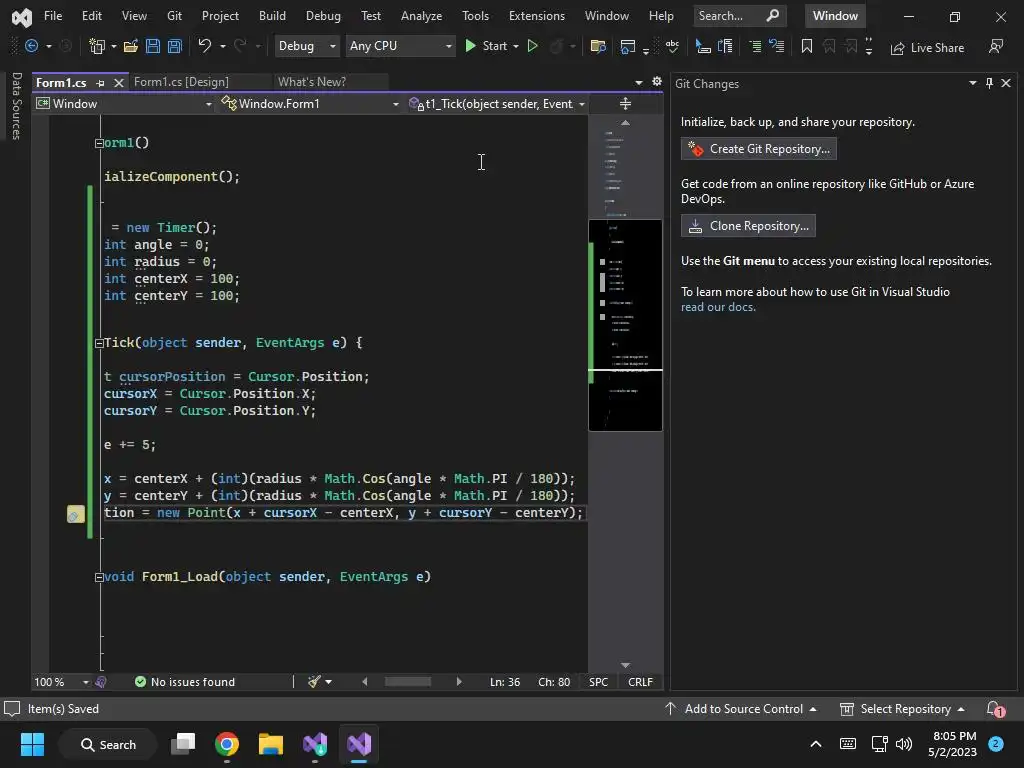This screenshot has width=1024, height=768.
Task: Click the green No issues found checkmark
Action: [140, 682]
